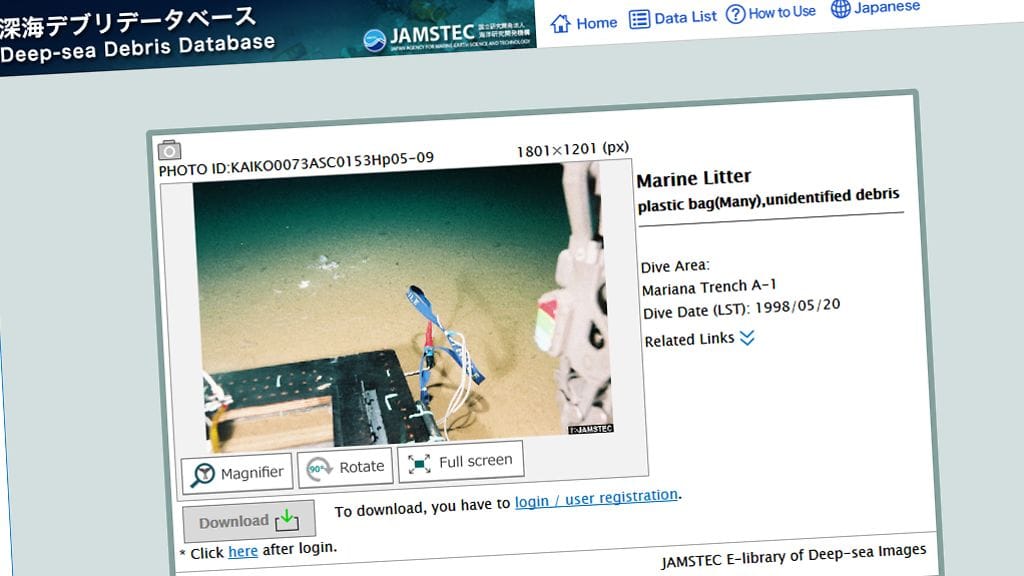Viewport: 1024px width, 576px height.
Task: Open the Magnifier tool
Action: [237, 470]
